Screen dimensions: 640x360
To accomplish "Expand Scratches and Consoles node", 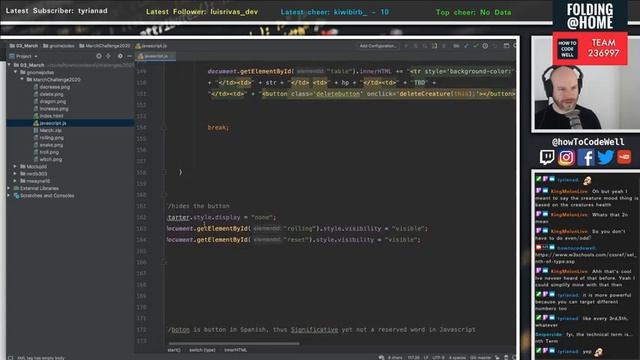I will tap(9, 196).
